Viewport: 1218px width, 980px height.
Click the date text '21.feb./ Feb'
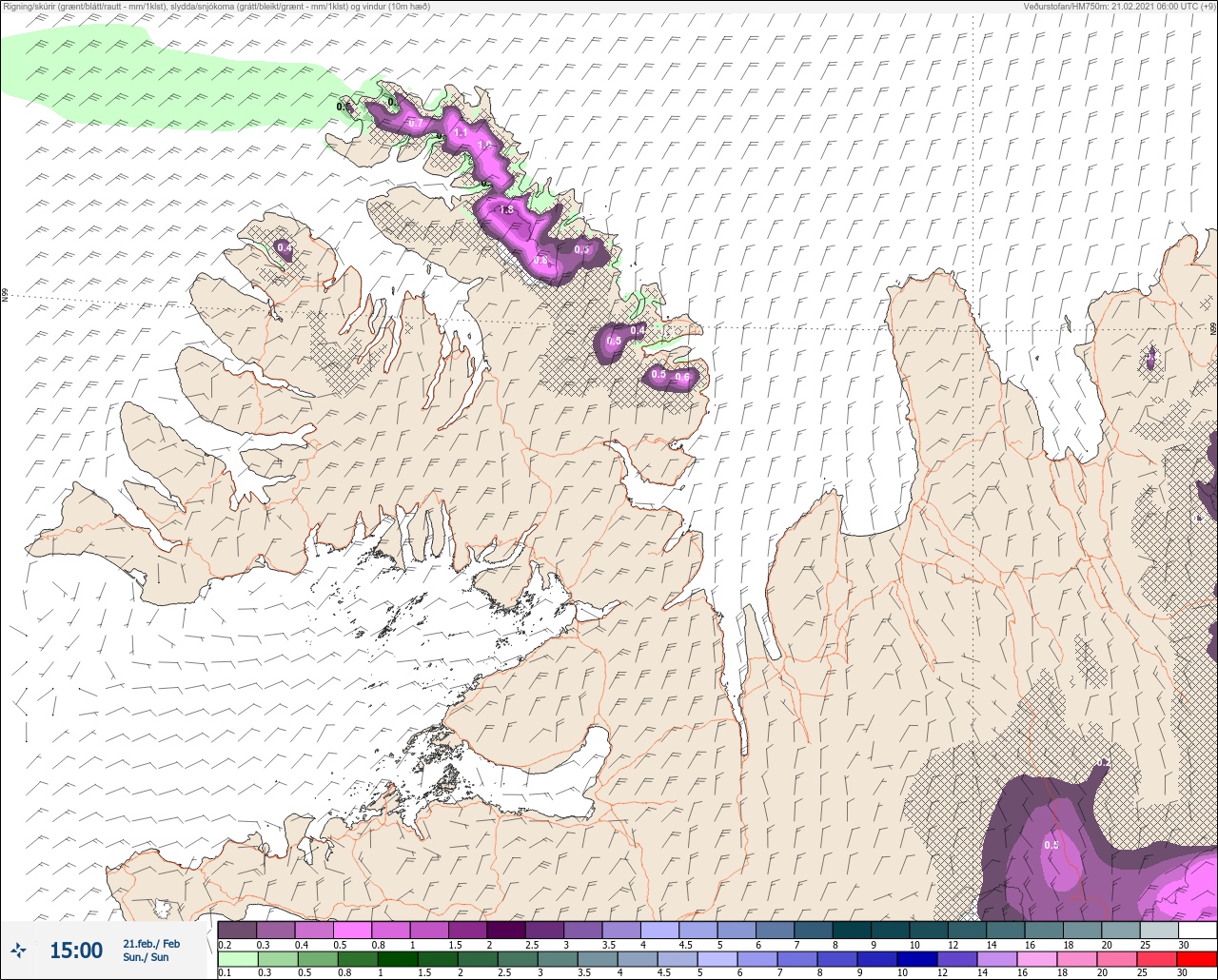point(151,943)
